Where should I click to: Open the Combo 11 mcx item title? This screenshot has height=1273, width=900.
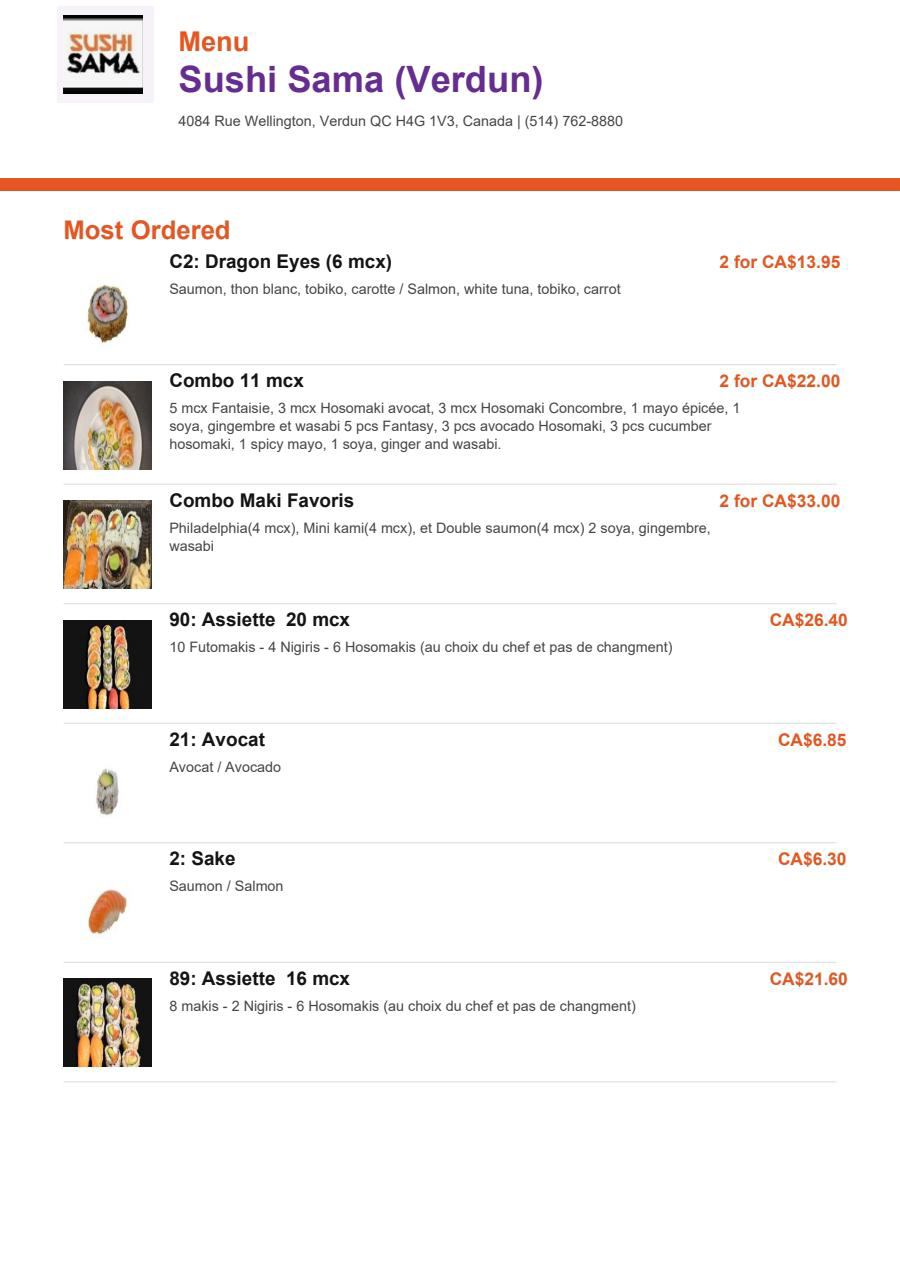pyautogui.click(x=237, y=381)
